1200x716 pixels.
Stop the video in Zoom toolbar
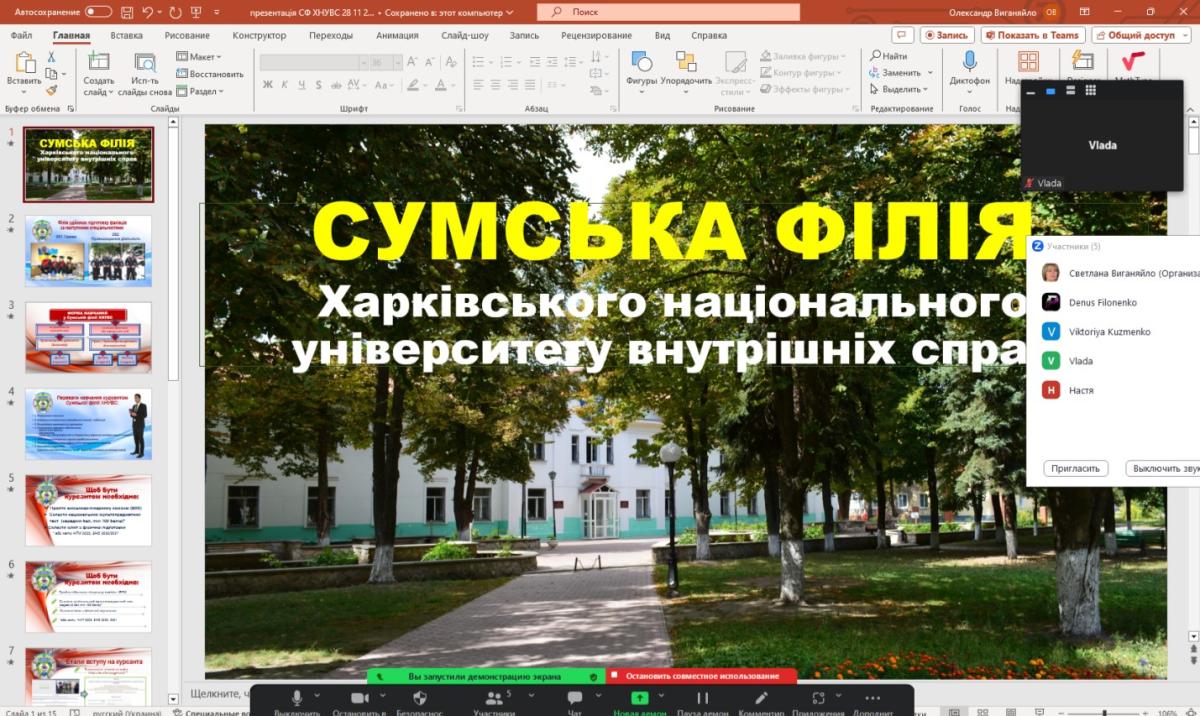point(359,698)
